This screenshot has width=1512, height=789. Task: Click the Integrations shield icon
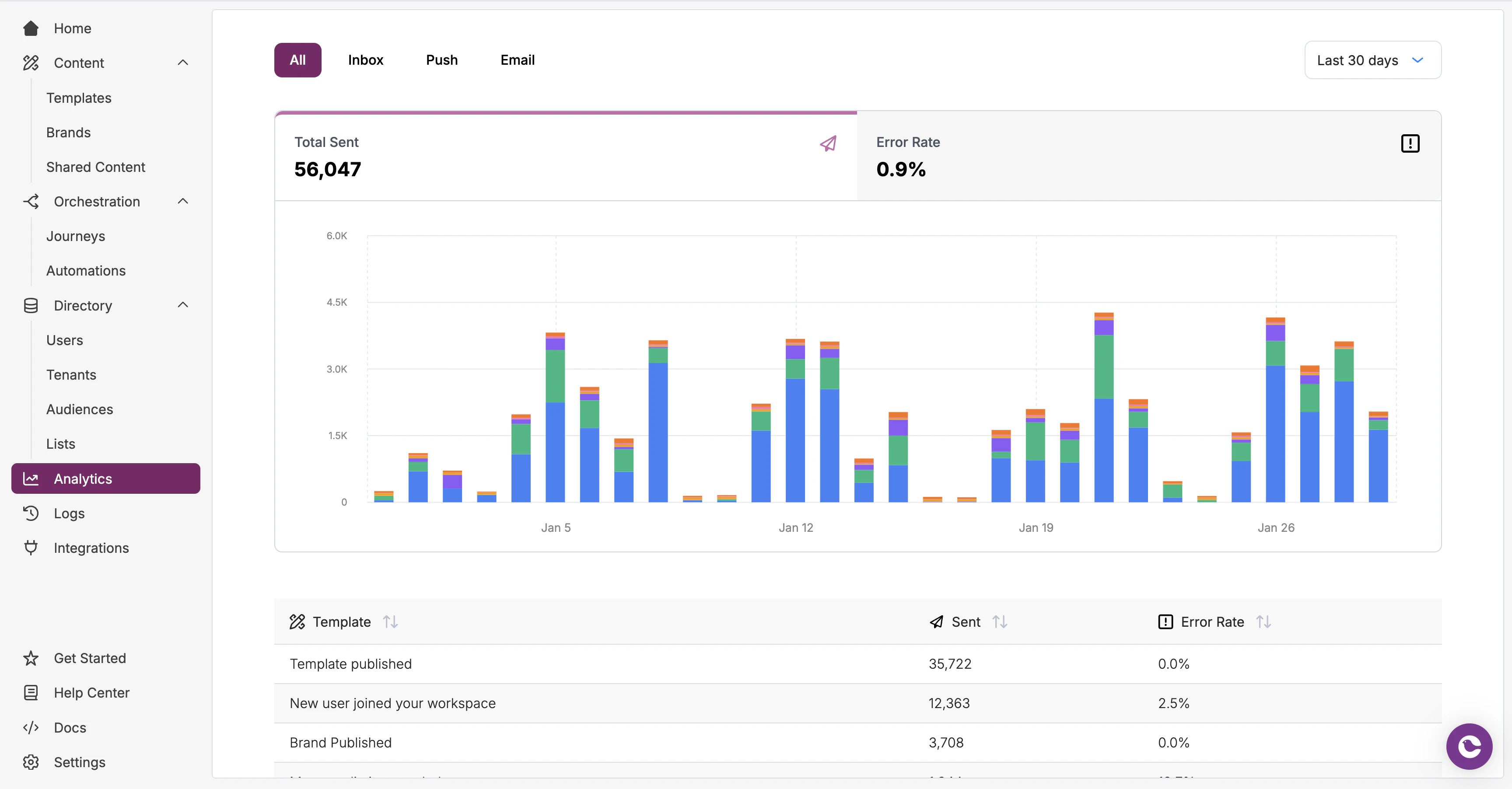click(31, 547)
